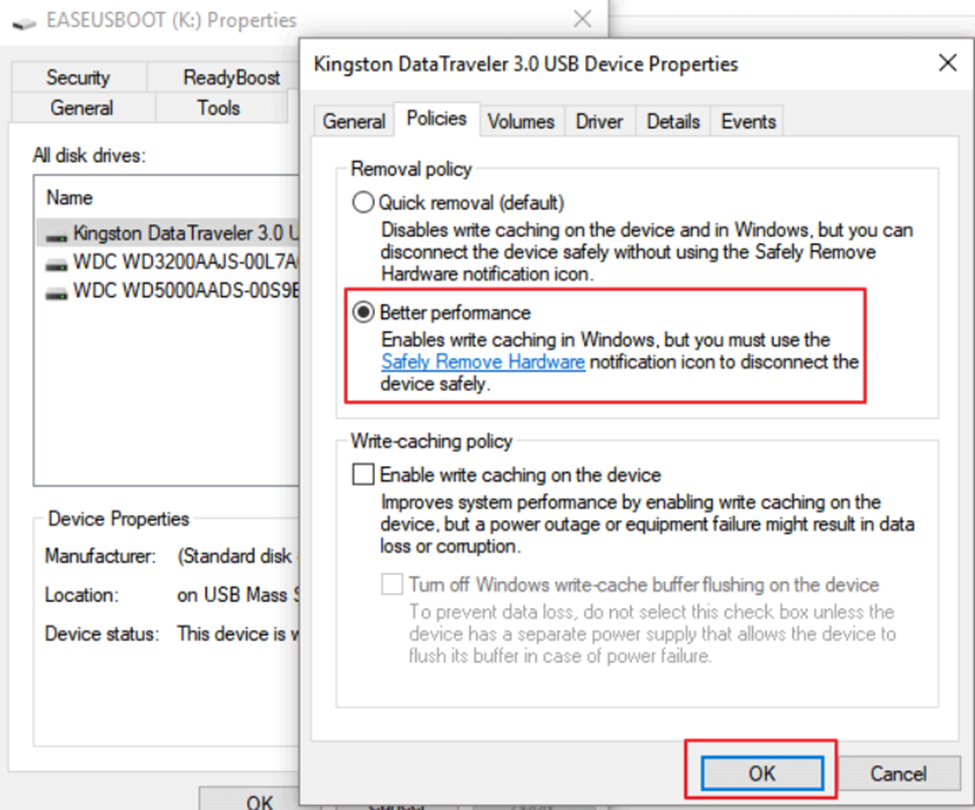The image size is (975, 810).
Task: Click the 'All disk drives:' label
Action: [89, 155]
